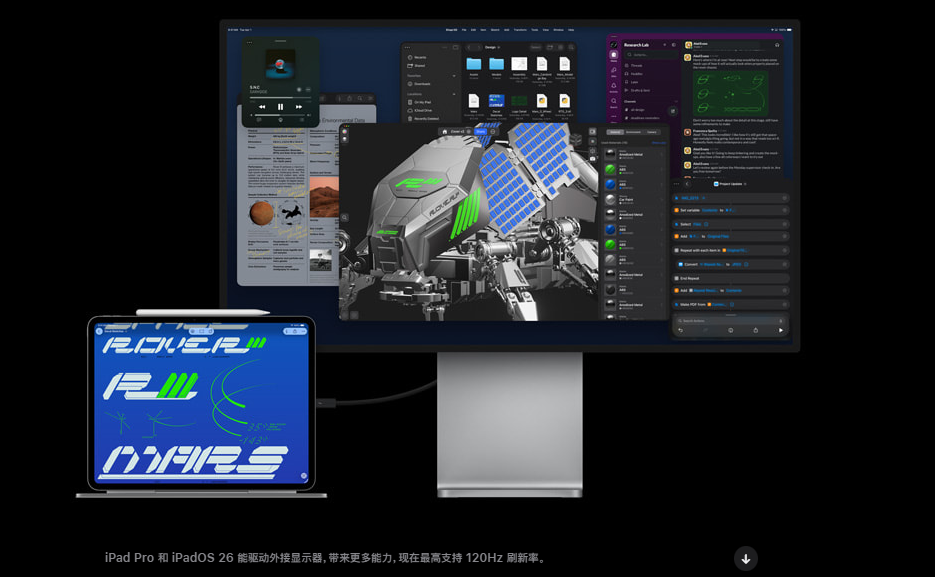935x577 pixels.
Task: Click the magnifier icon in 3D viewport
Action: pos(345,218)
